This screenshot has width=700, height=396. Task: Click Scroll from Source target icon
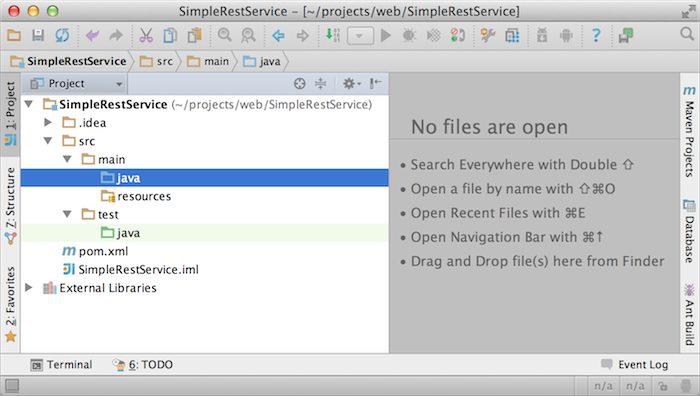pos(300,83)
